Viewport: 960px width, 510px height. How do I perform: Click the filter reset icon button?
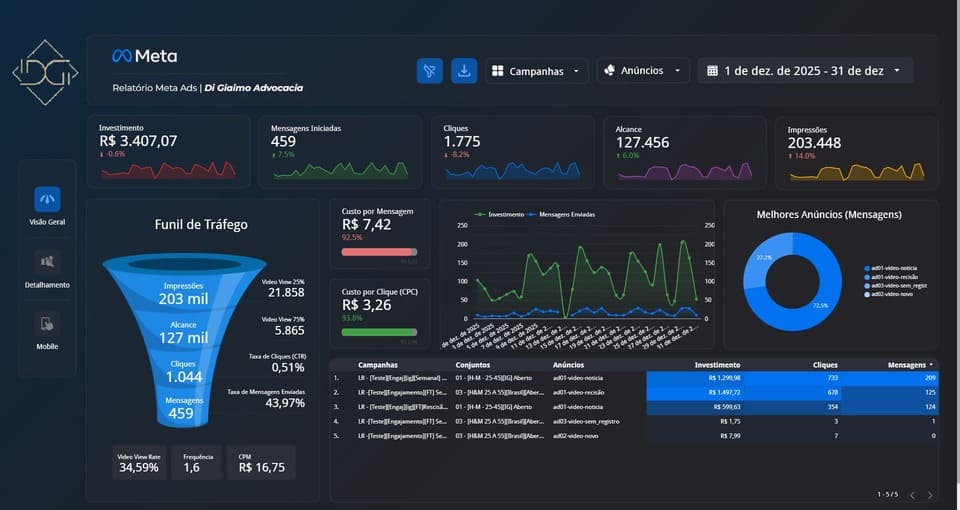tap(429, 71)
